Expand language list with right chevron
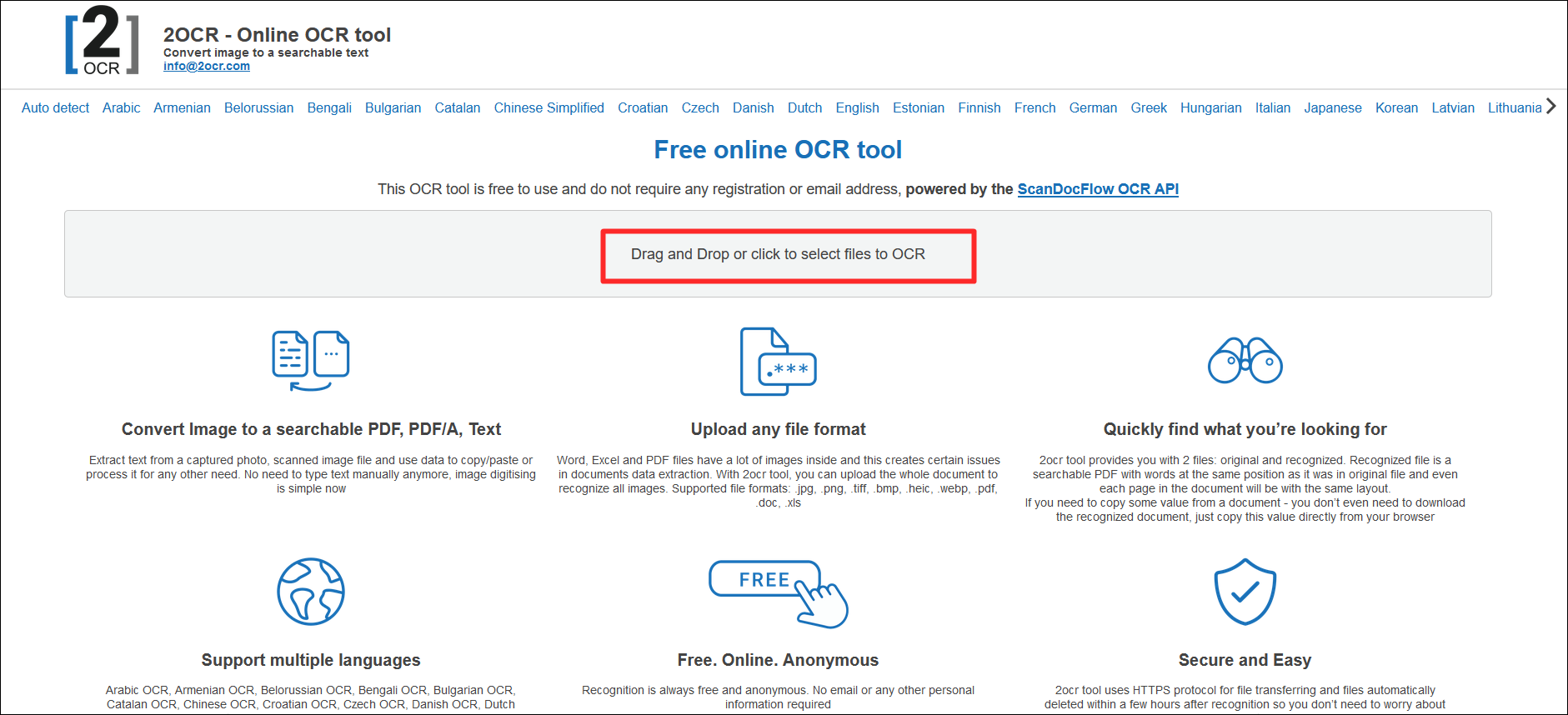Image resolution: width=1568 pixels, height=715 pixels. click(x=1550, y=107)
